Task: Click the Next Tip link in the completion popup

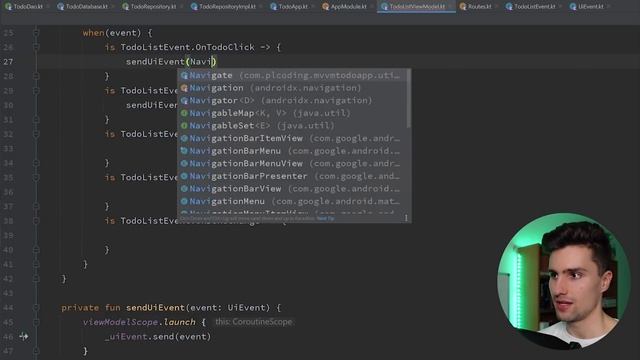Action: (325, 218)
